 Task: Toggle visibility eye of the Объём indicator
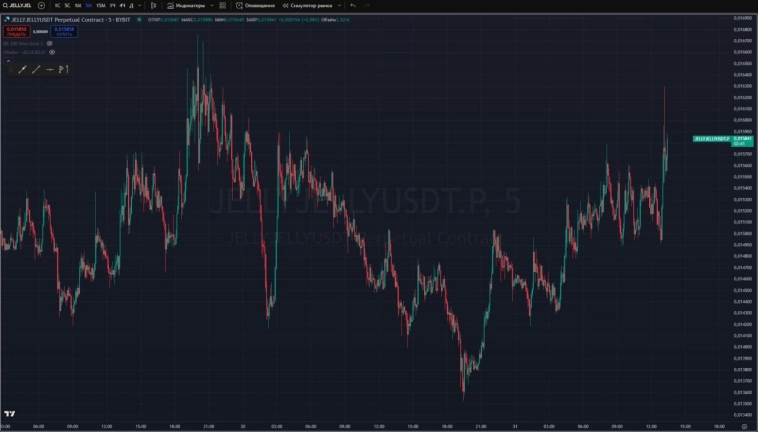click(52, 52)
